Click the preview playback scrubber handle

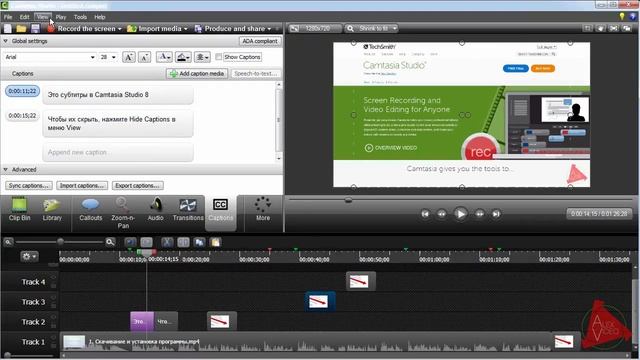pos(348,200)
